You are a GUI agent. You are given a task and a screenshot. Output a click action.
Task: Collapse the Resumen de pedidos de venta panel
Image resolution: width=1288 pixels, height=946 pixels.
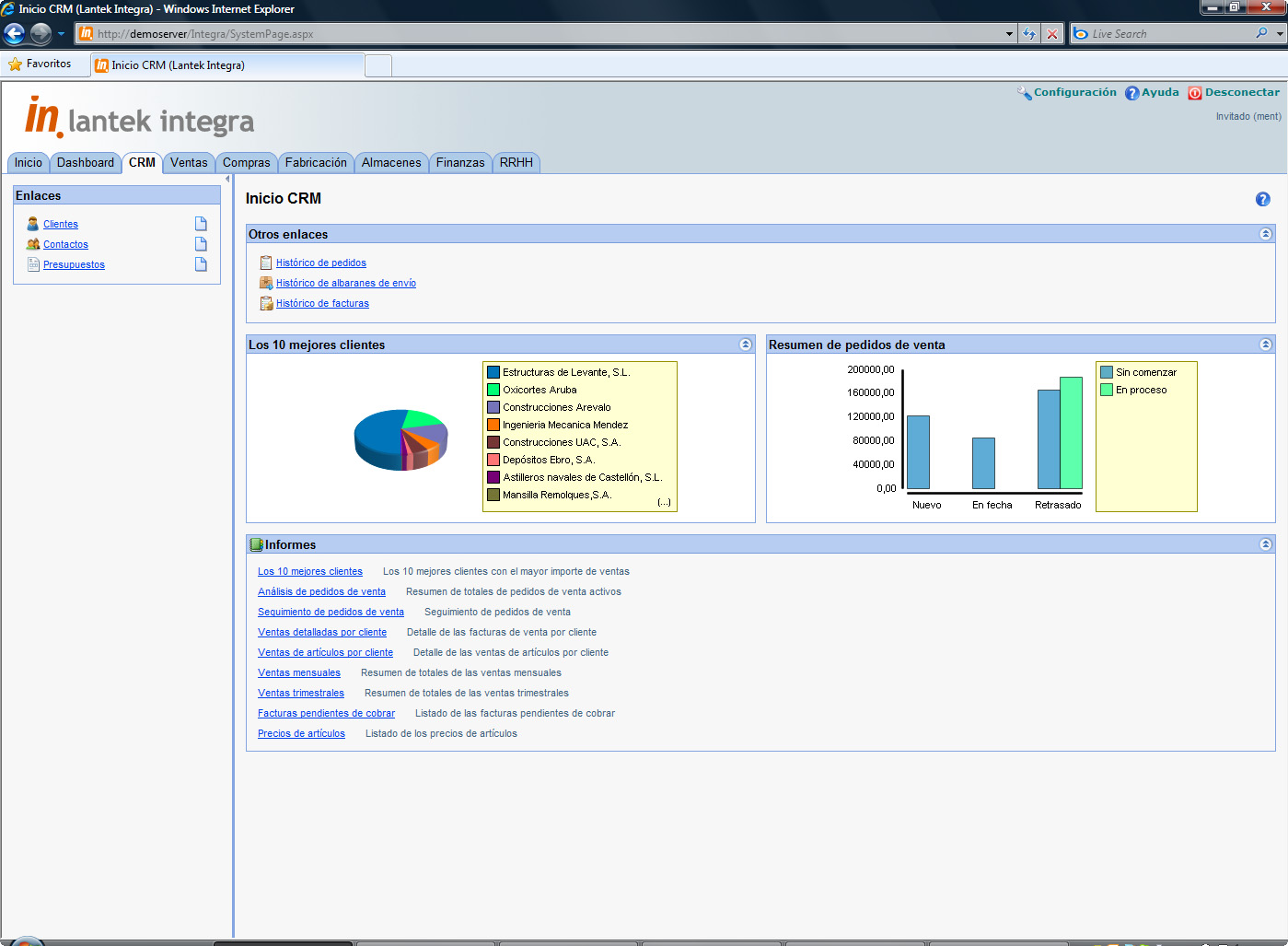(1265, 345)
